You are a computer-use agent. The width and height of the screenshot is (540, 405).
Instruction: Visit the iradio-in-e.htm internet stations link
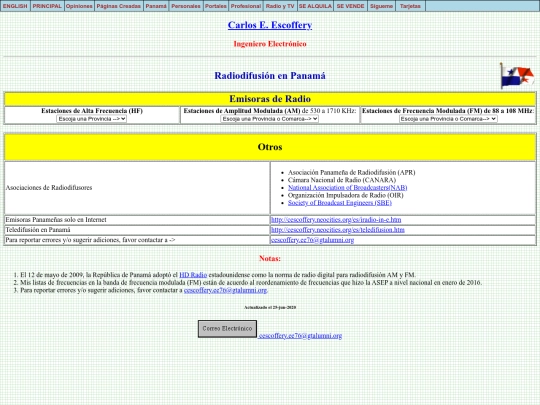(x=336, y=220)
